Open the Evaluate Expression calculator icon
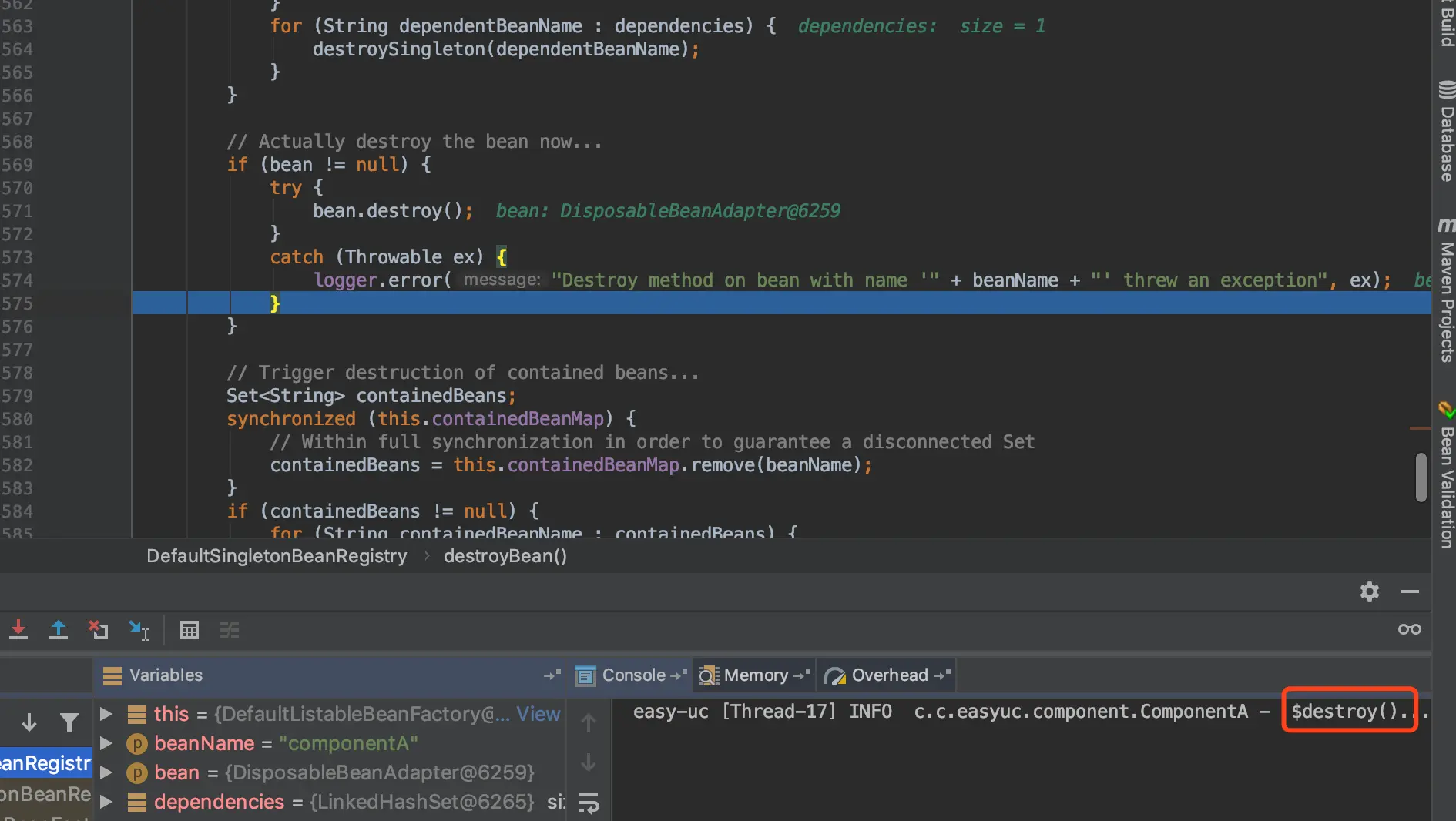The height and width of the screenshot is (821, 1456). point(190,630)
